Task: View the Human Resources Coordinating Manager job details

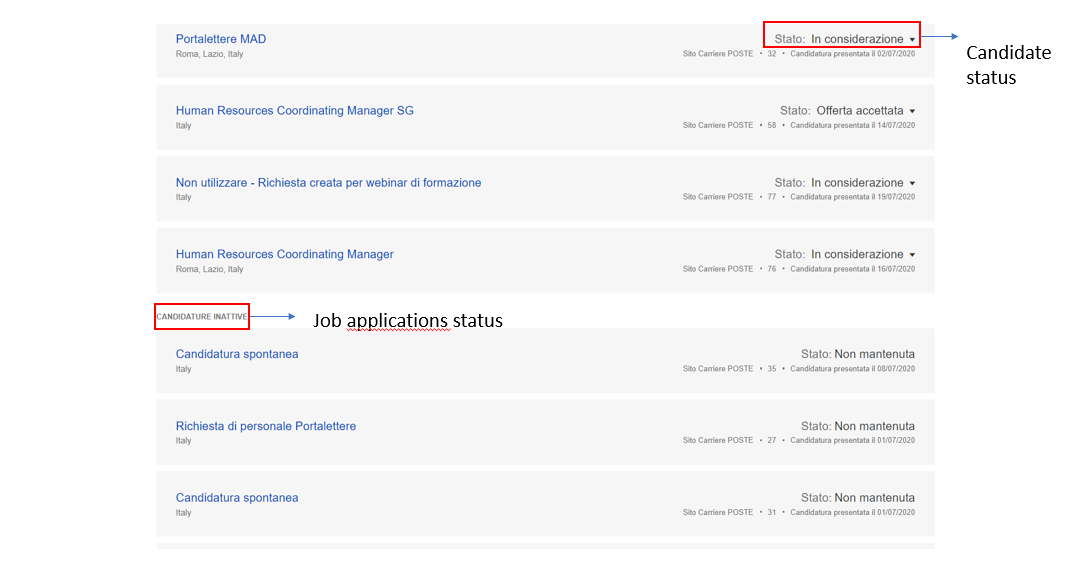Action: coord(284,254)
